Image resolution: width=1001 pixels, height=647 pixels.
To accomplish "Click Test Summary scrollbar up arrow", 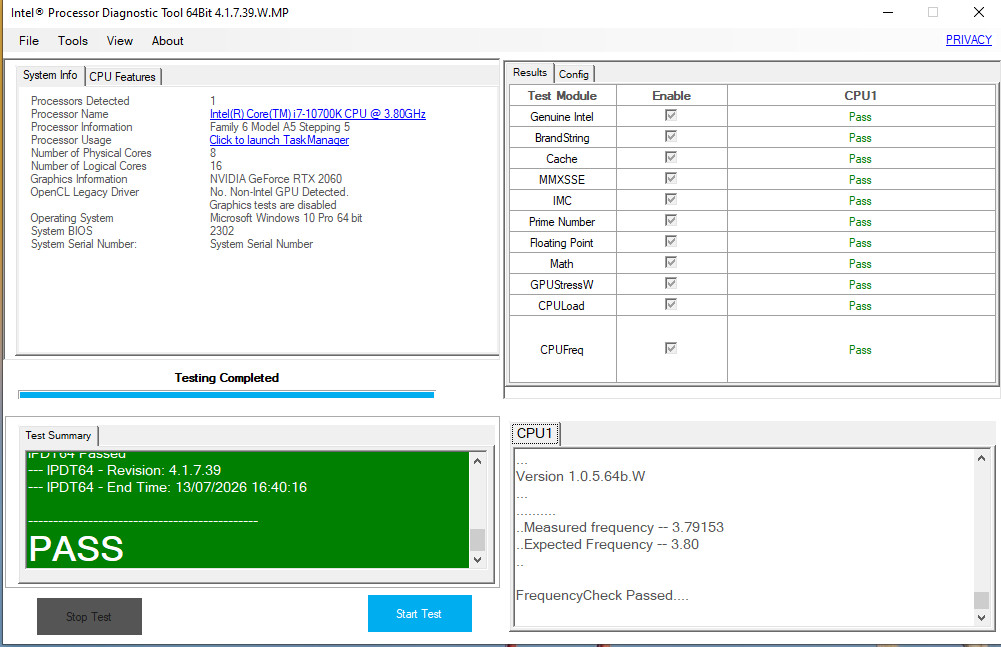I will pyautogui.click(x=478, y=461).
